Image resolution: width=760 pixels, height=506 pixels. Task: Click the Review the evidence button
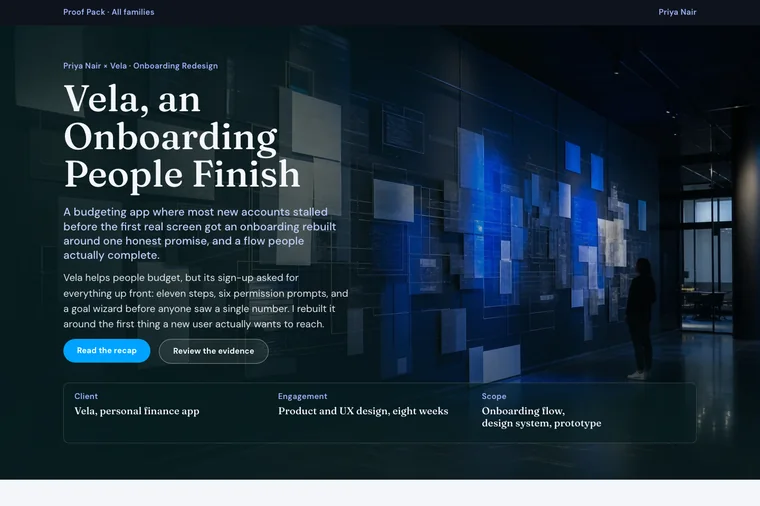(x=213, y=351)
